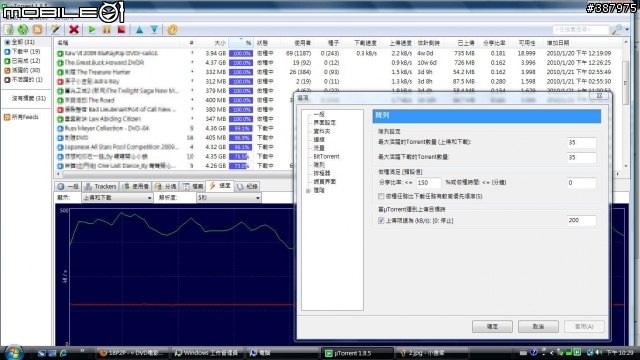Image resolution: width=640 pixels, height=360 pixels.
Task: Open µTorrent 1.8.5 taskbar button
Action: [357, 353]
